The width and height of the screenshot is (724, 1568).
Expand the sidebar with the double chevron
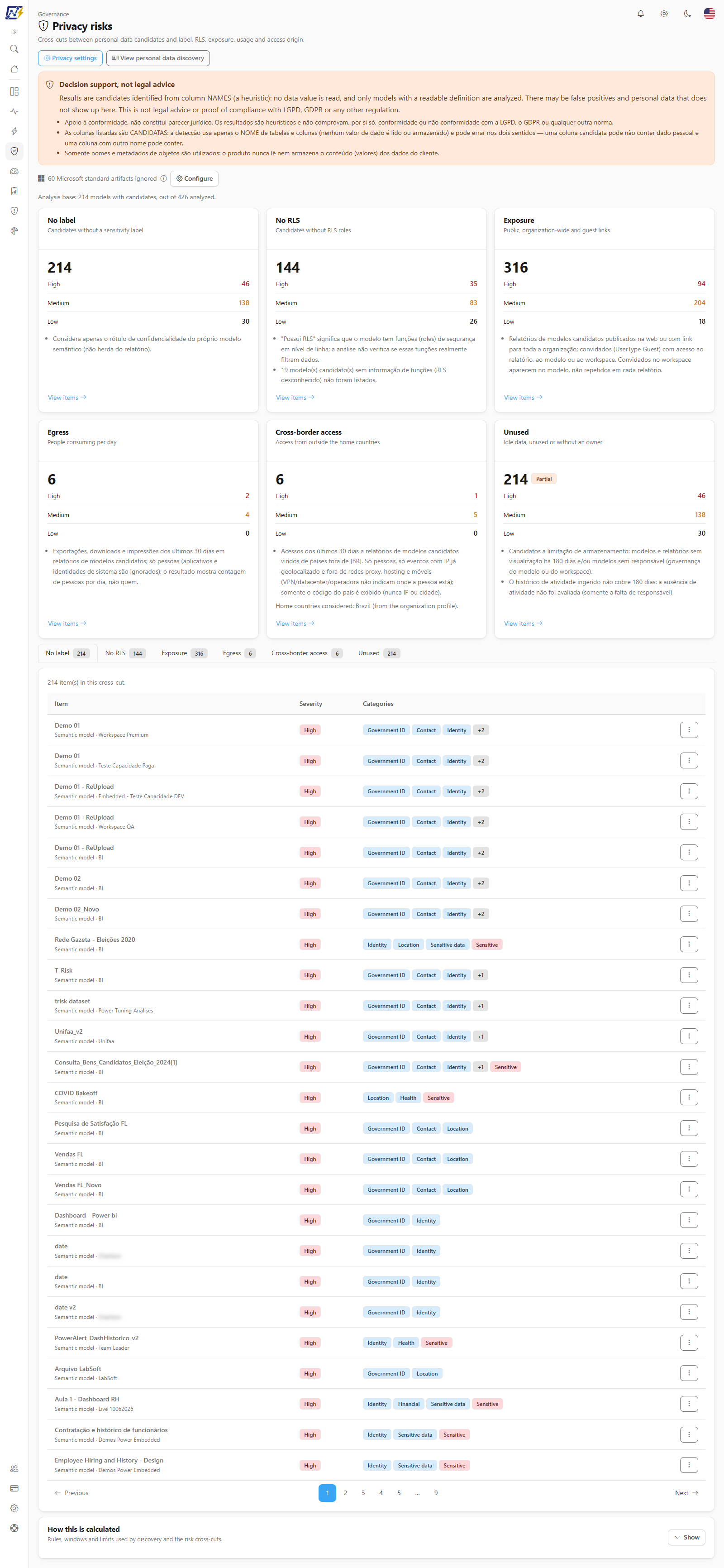point(14,32)
